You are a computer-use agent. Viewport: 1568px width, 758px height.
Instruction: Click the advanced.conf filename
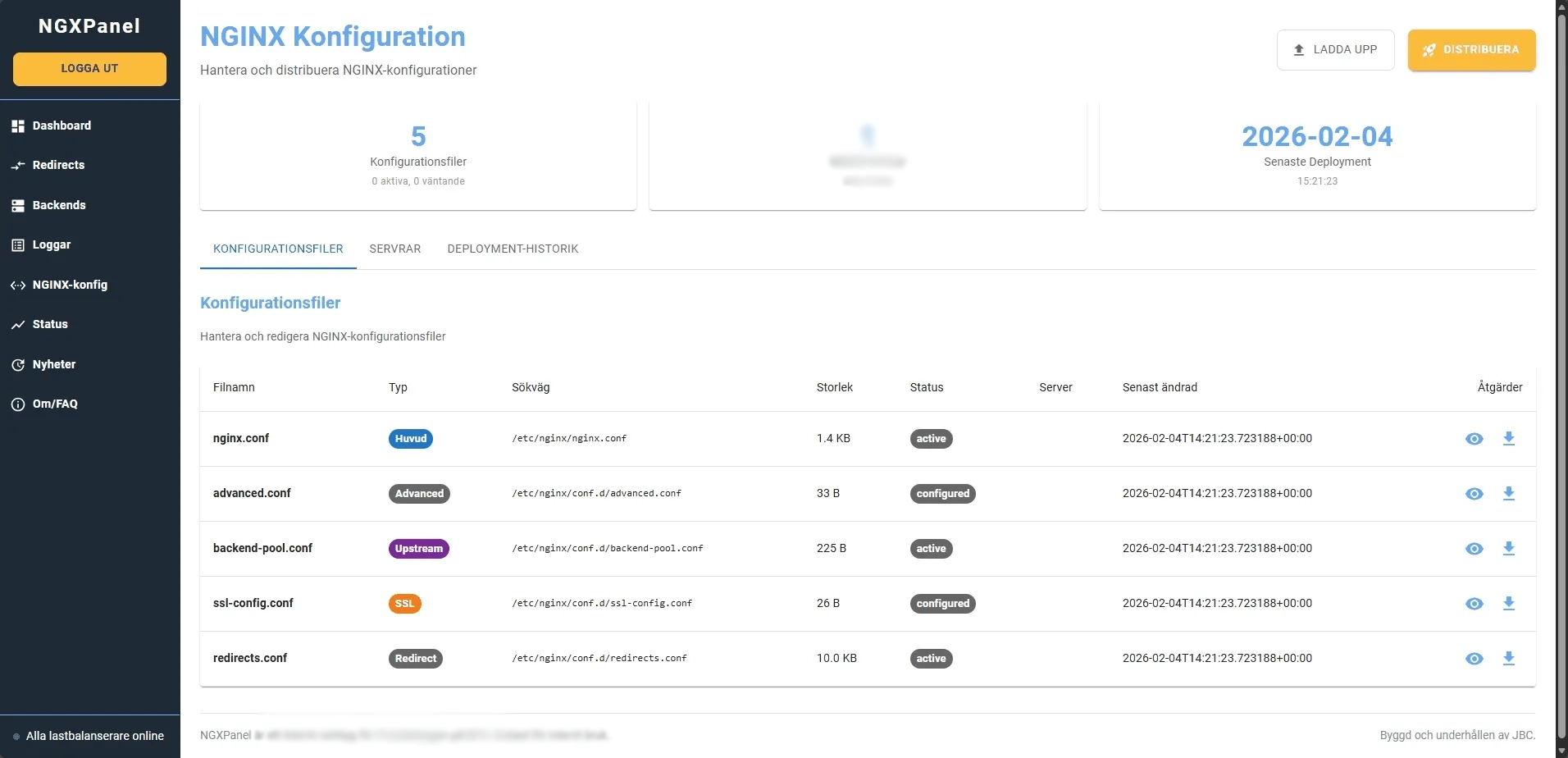[x=252, y=493]
